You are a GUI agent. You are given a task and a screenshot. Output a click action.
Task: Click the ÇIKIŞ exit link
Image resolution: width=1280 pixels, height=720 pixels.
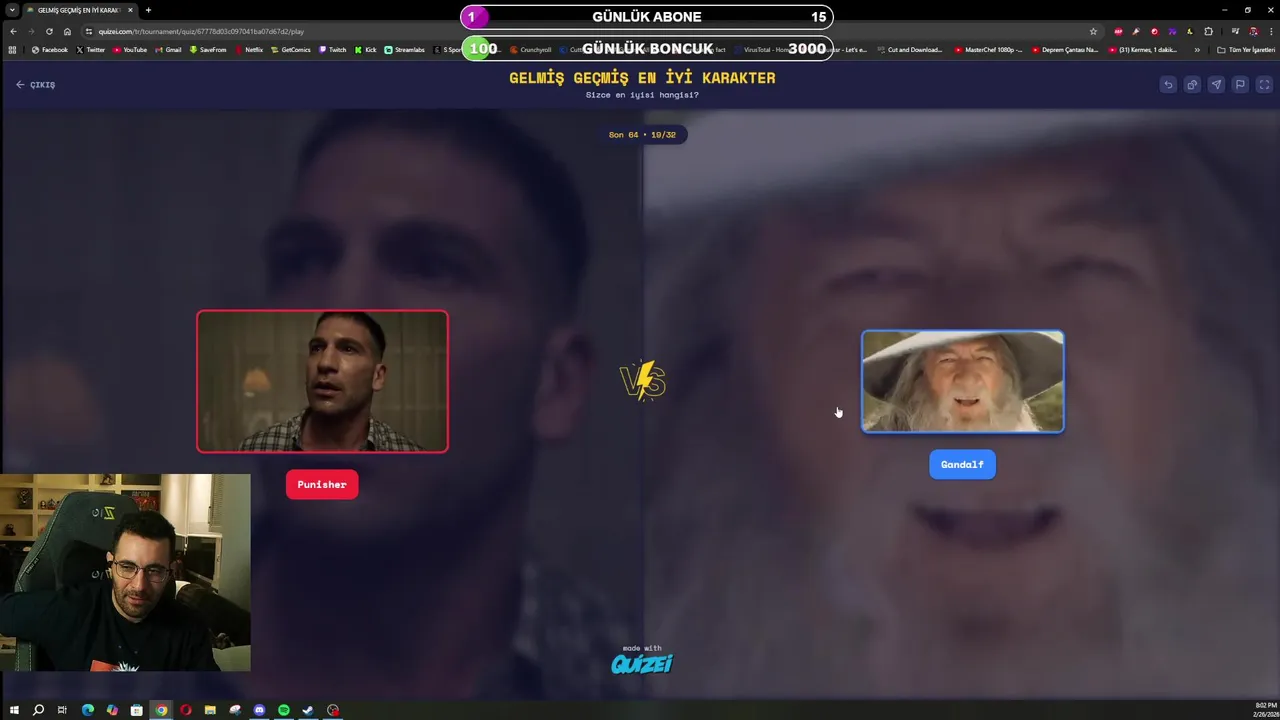pyautogui.click(x=36, y=85)
